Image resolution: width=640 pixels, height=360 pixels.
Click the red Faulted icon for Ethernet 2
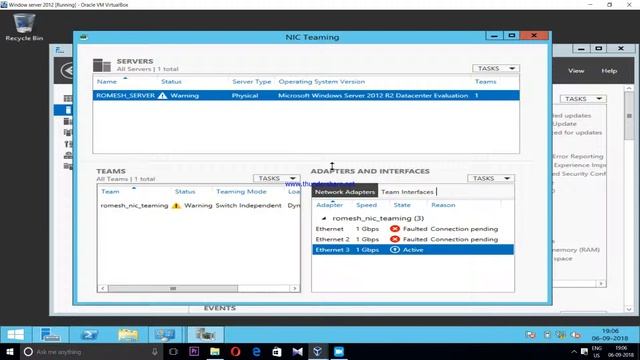coord(395,239)
